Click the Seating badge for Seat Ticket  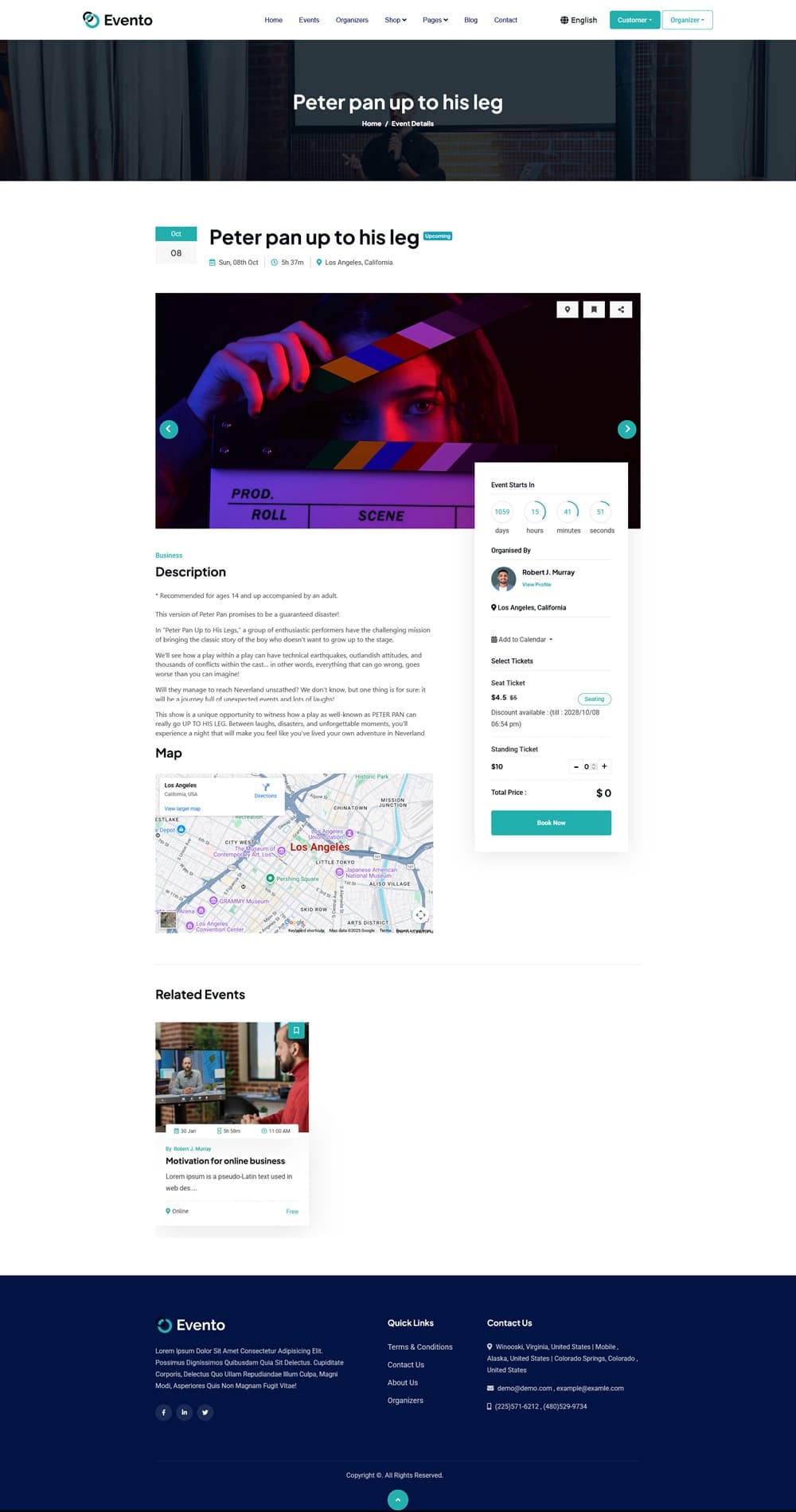[595, 699]
